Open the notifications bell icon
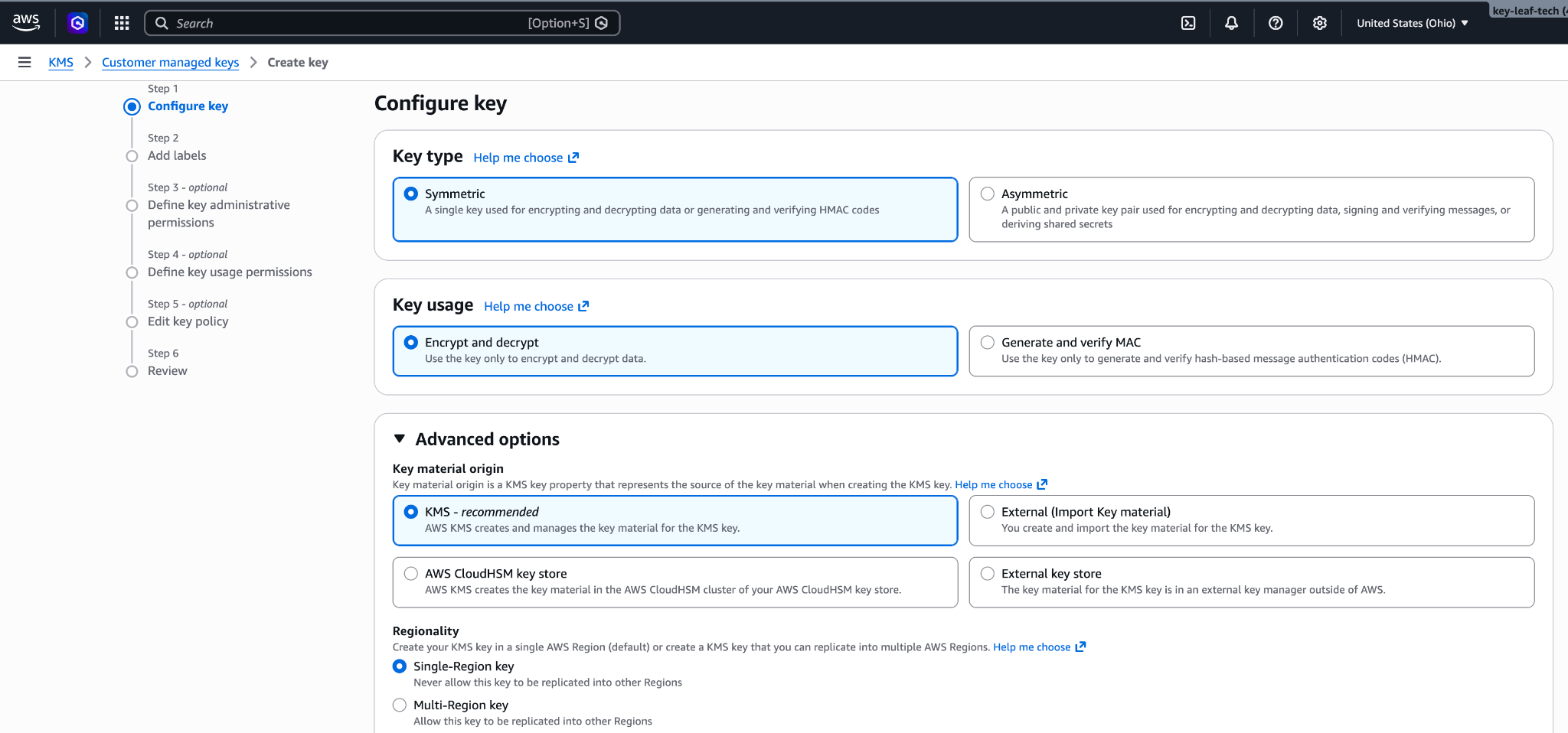The height and width of the screenshot is (733, 1568). 1231,23
